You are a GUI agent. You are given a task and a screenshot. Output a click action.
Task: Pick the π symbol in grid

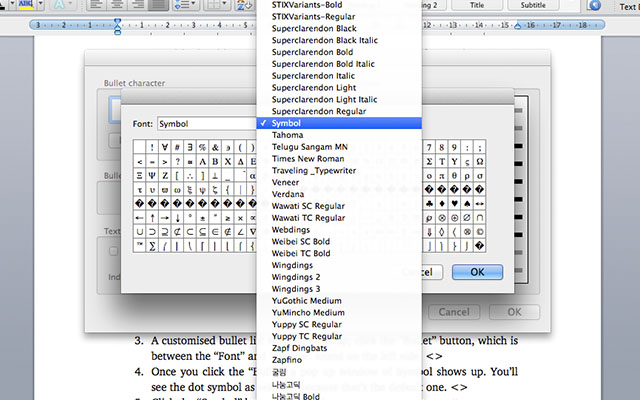(442, 176)
